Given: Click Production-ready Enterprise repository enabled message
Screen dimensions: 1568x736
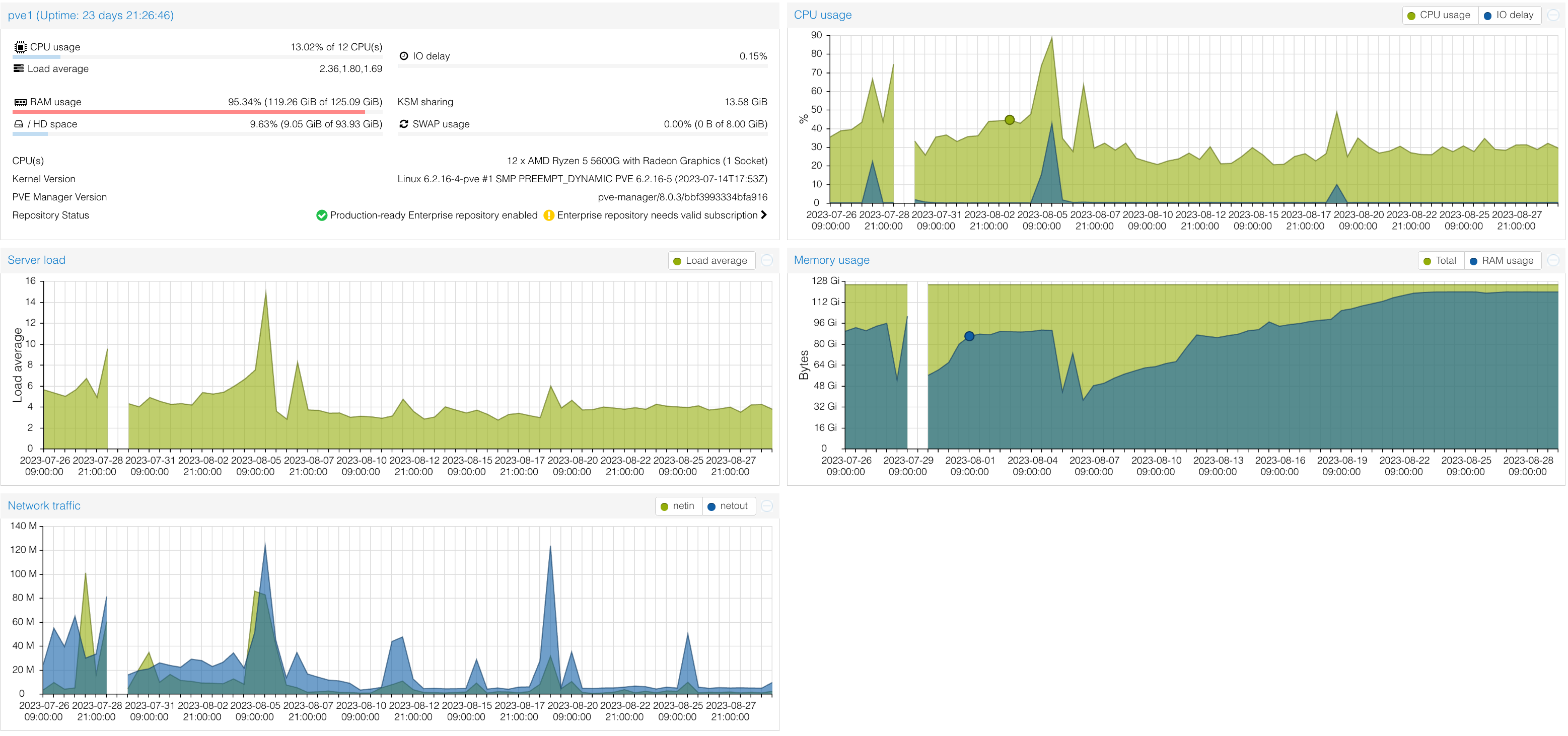Looking at the screenshot, I should click(x=434, y=215).
